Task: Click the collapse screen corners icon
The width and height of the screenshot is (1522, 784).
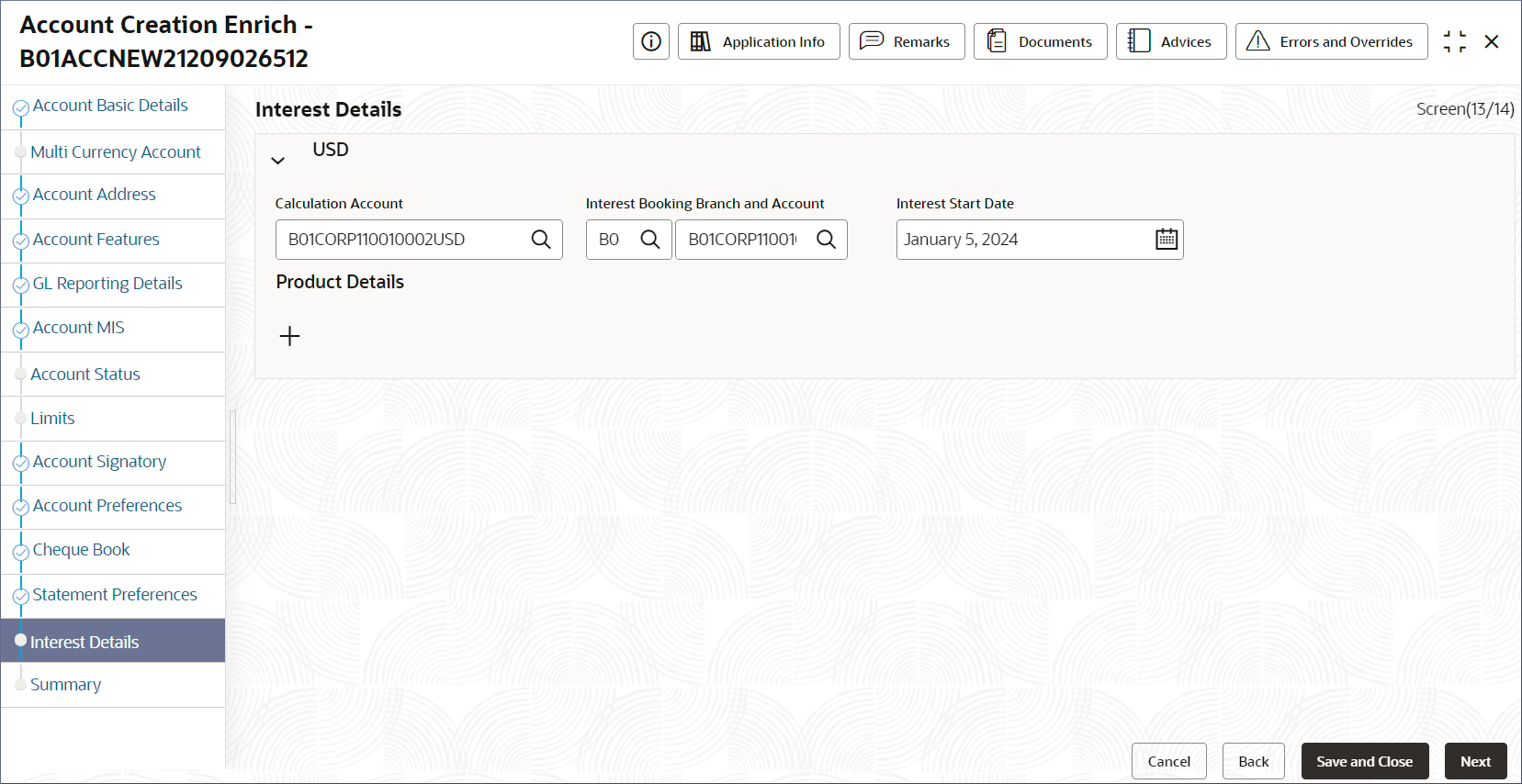Action: coord(1454,41)
